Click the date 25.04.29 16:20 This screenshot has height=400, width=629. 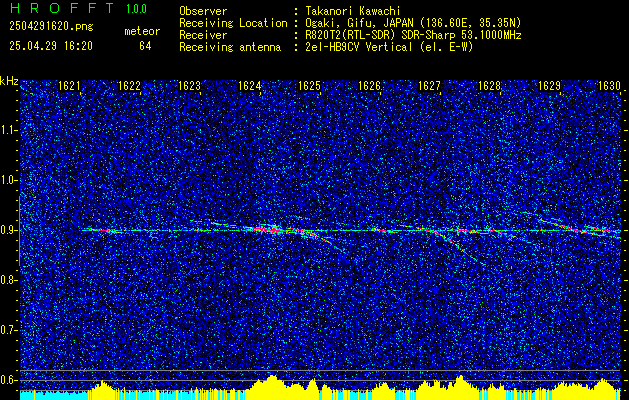[51, 46]
